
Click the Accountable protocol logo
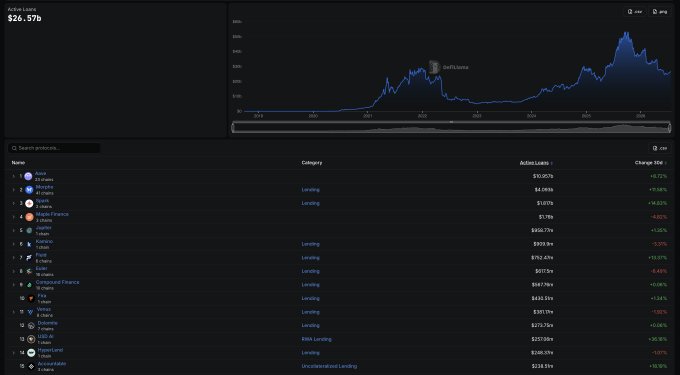[x=31, y=366]
